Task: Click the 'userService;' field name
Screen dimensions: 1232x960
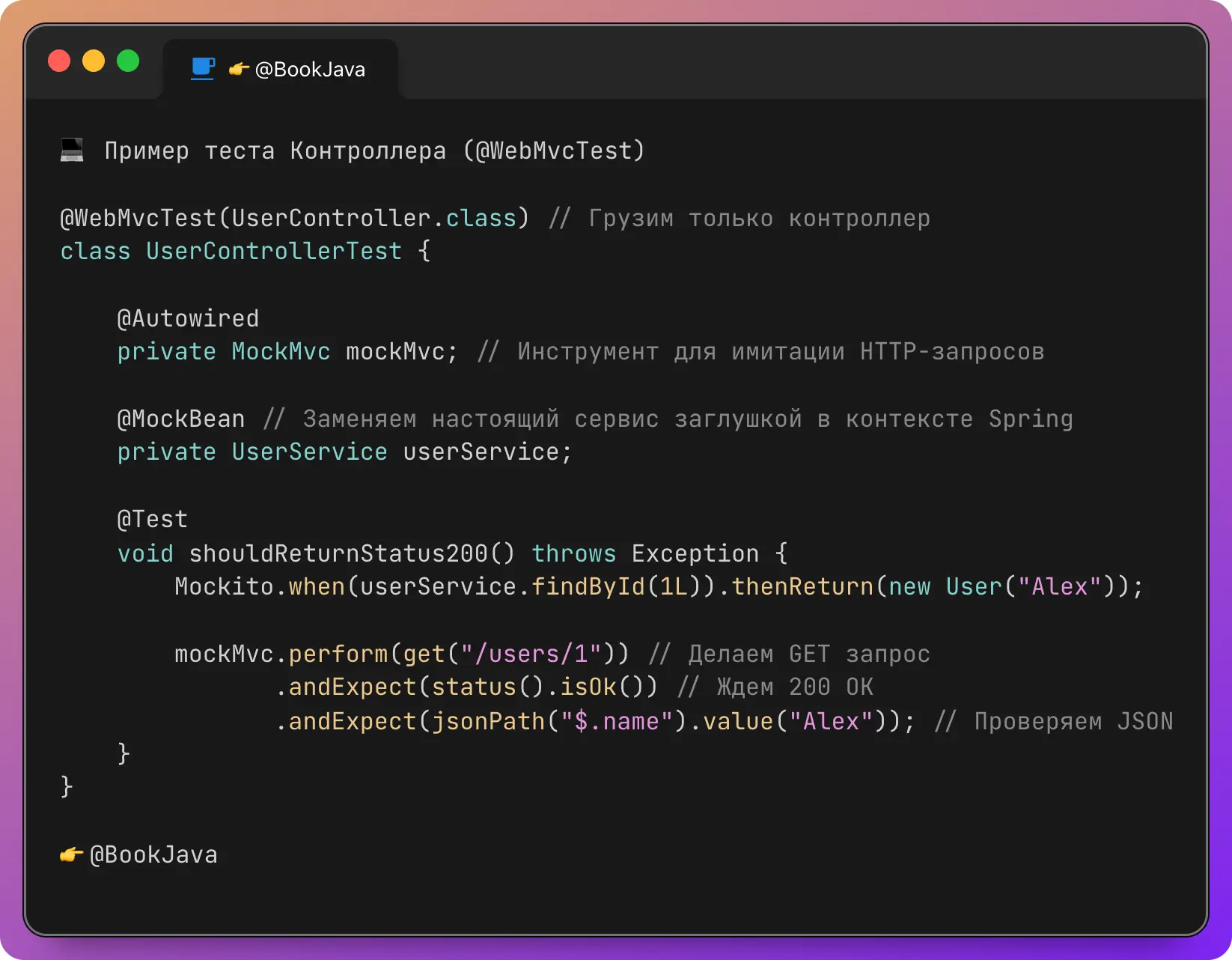Action: [487, 452]
